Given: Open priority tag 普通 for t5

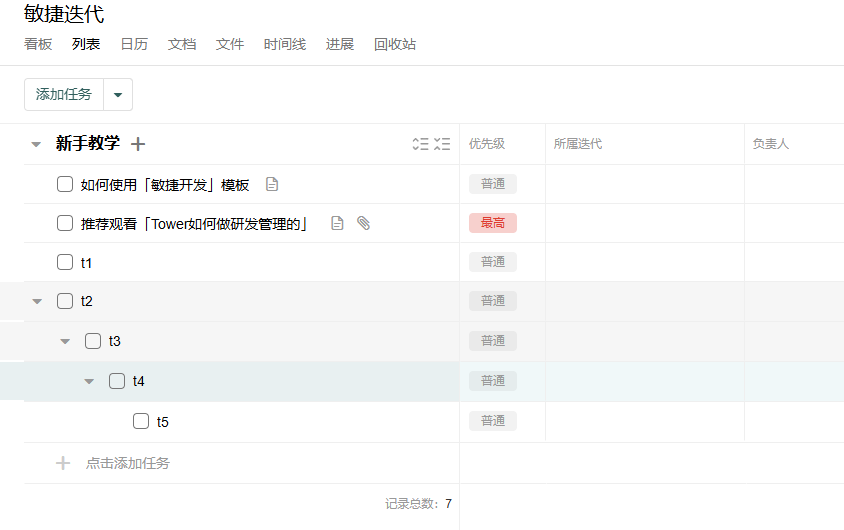Looking at the screenshot, I should coord(493,421).
